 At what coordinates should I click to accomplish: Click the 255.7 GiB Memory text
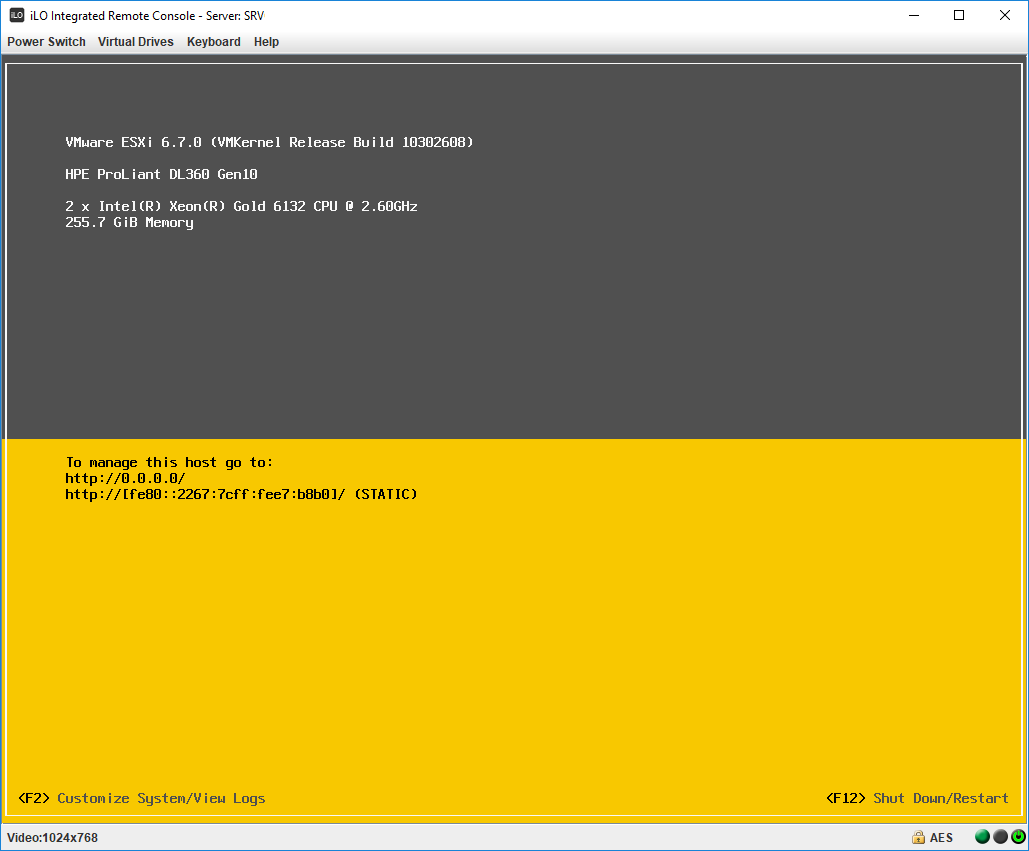point(129,222)
